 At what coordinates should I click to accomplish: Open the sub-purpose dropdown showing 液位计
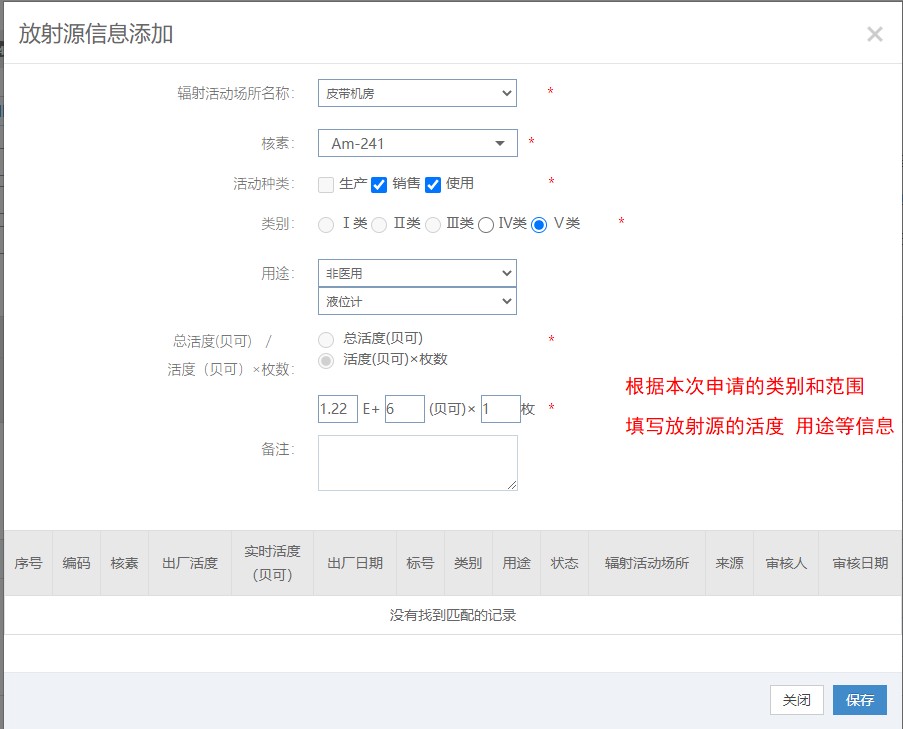coord(417,301)
